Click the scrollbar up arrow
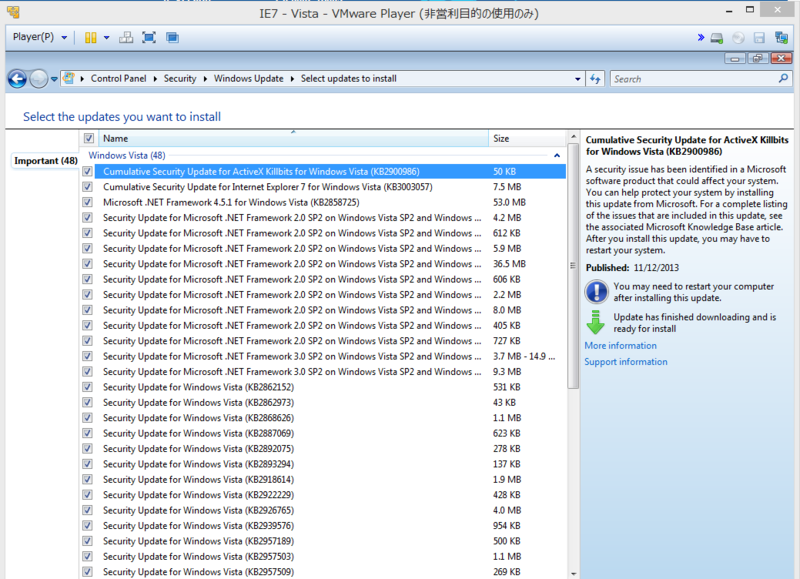The width and height of the screenshot is (800, 579). [573, 137]
